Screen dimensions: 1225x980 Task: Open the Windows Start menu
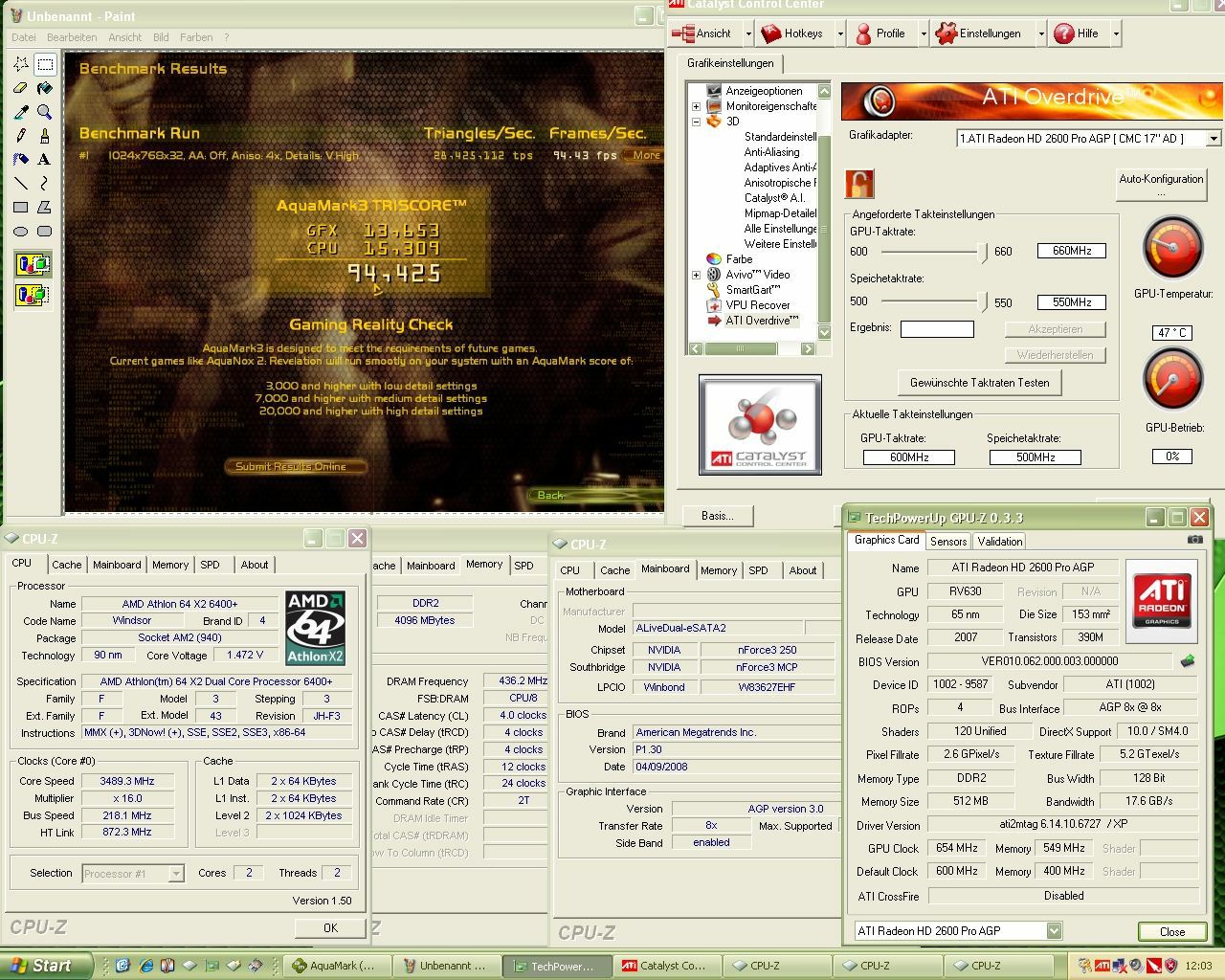click(x=46, y=966)
